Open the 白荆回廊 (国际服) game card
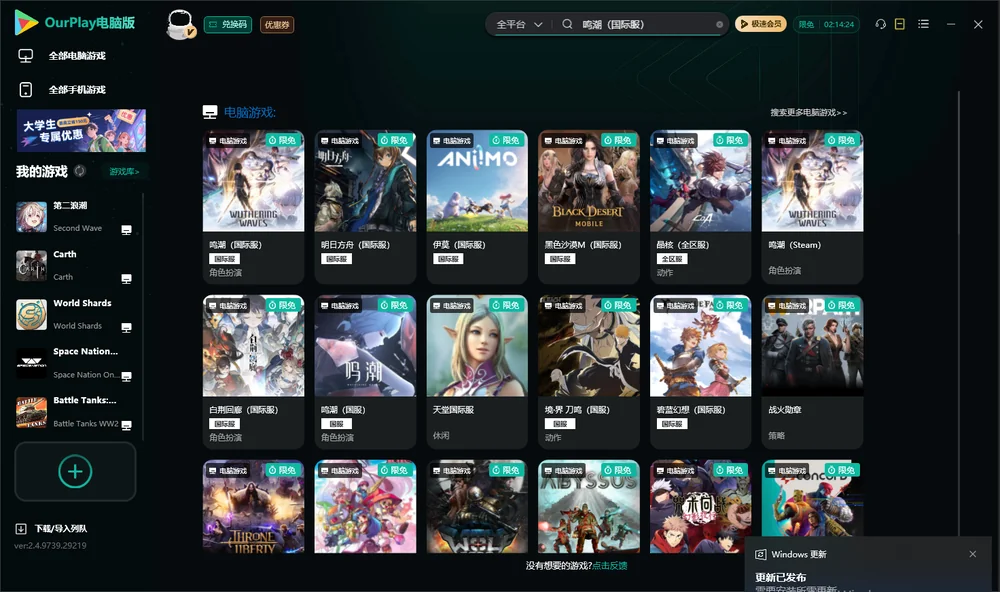Viewport: 1000px width, 592px height. click(x=253, y=371)
